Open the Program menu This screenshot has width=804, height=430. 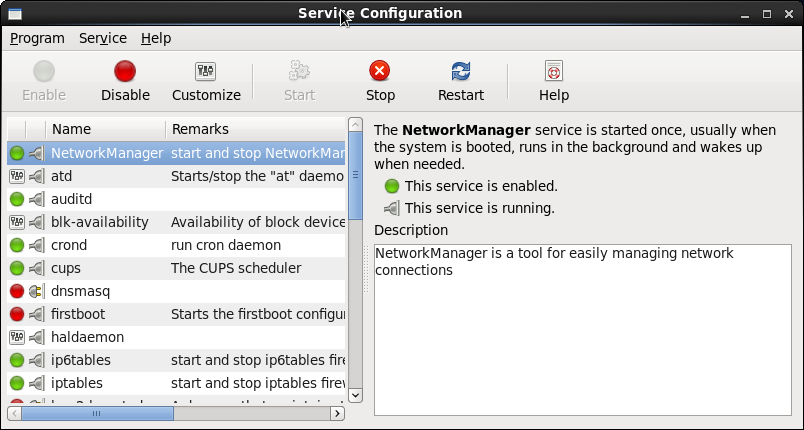[x=37, y=38]
